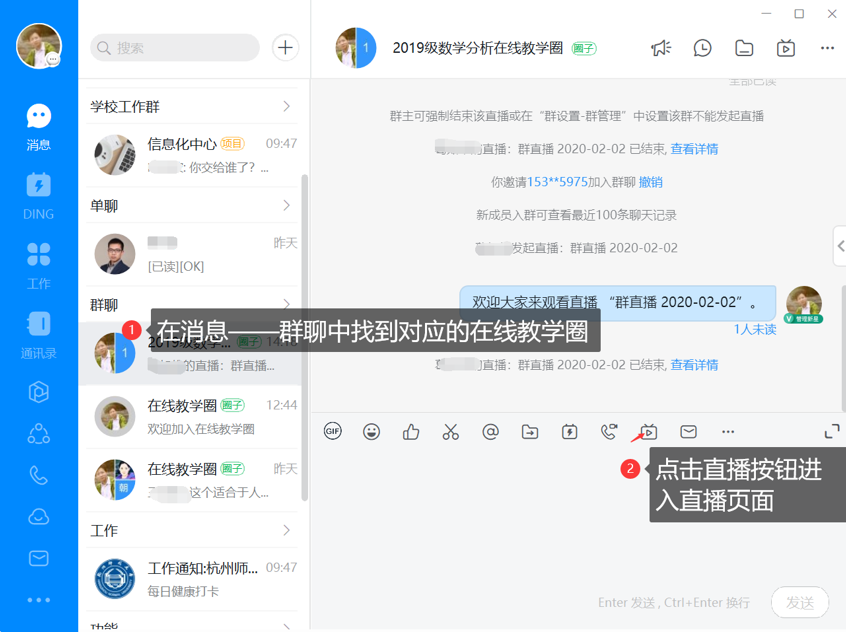846x633 pixels.
Task: Open the 信息化中心 conversation
Action: pyautogui.click(x=192, y=155)
